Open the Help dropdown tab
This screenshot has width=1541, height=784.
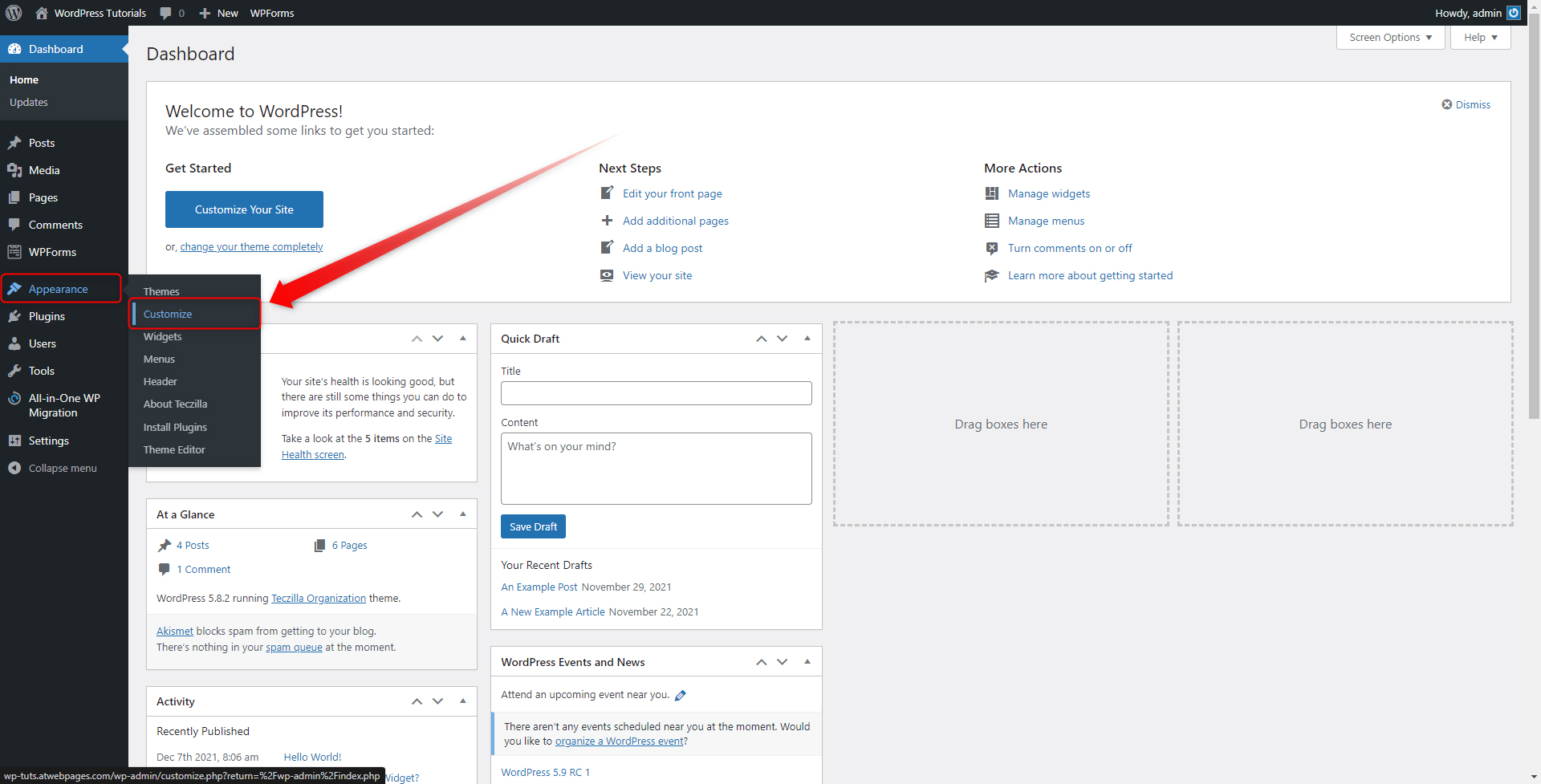pos(1480,38)
